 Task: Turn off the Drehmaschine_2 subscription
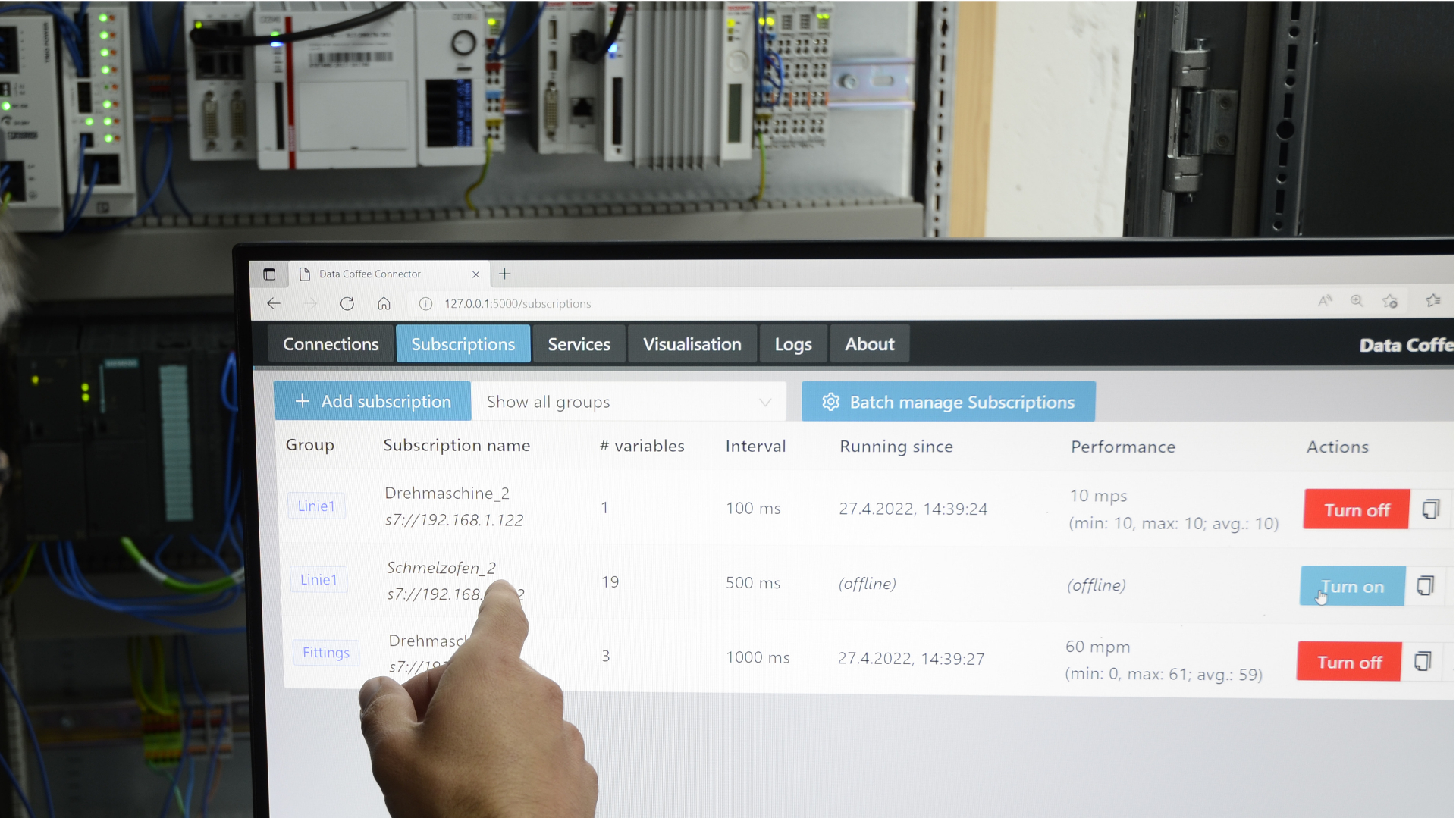pyautogui.click(x=1356, y=509)
